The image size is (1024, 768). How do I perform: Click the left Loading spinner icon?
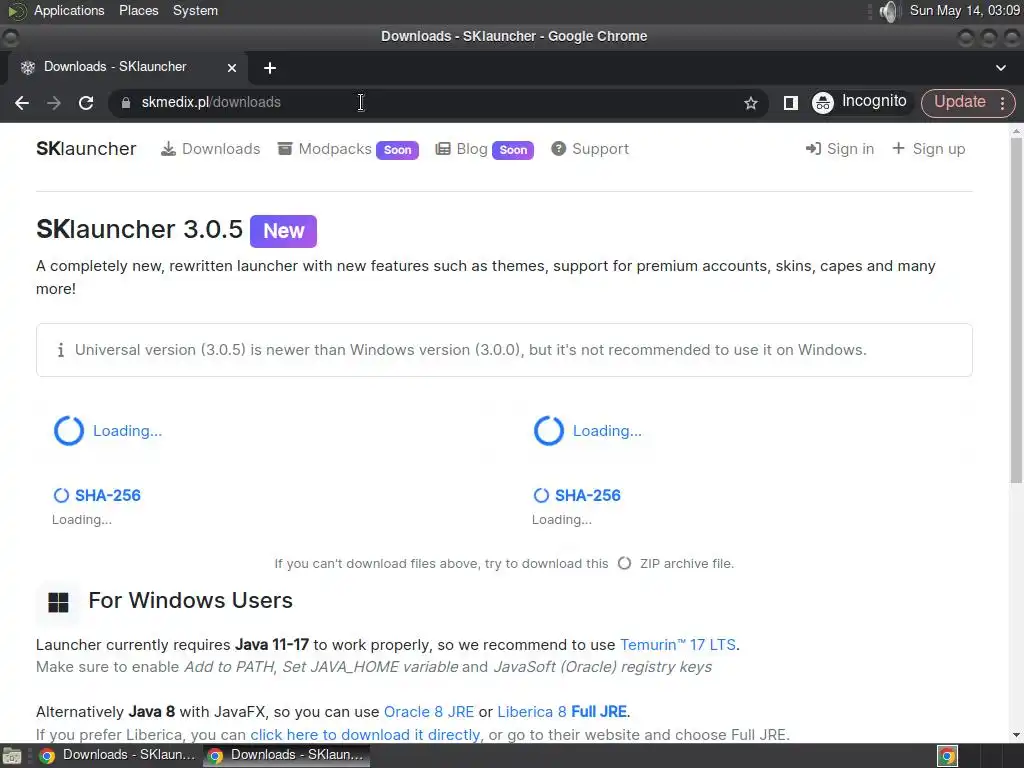tap(69, 431)
